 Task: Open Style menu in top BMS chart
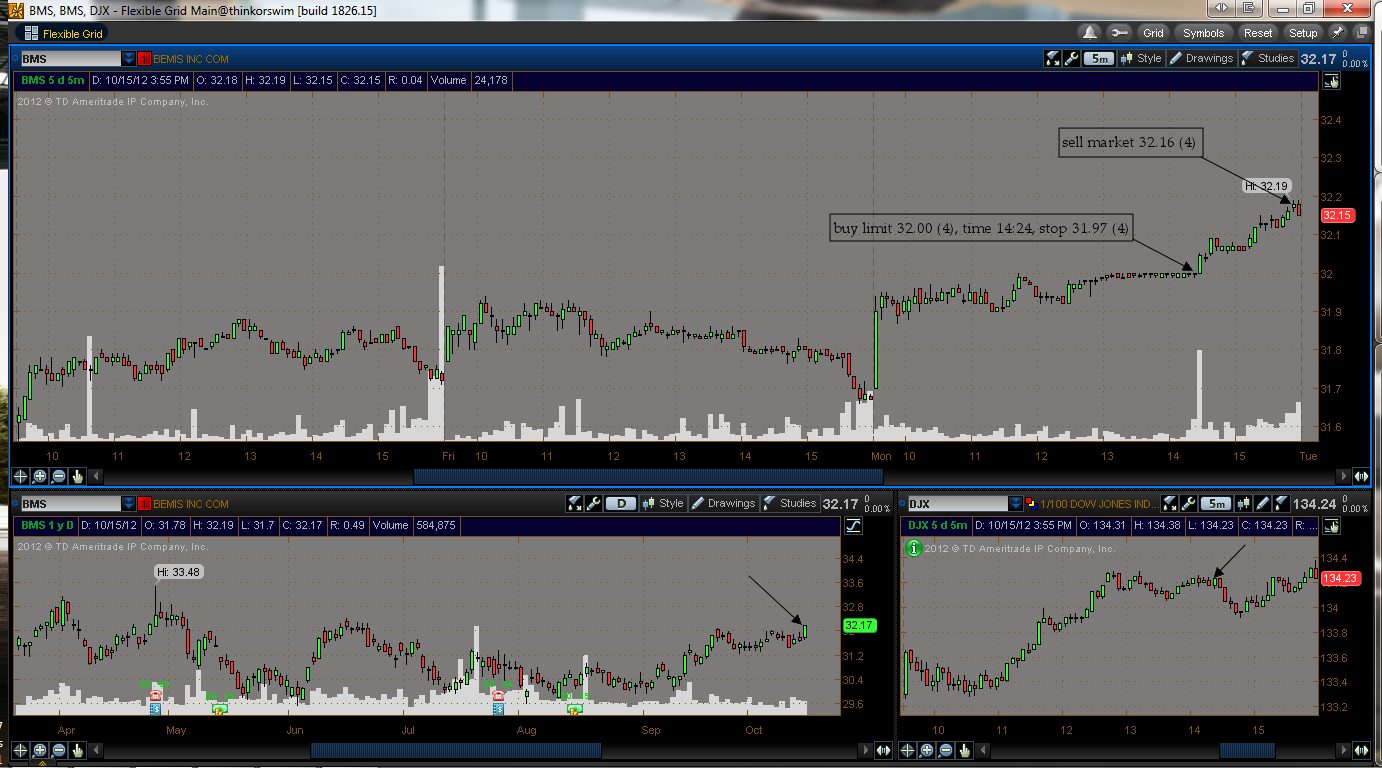point(1141,58)
